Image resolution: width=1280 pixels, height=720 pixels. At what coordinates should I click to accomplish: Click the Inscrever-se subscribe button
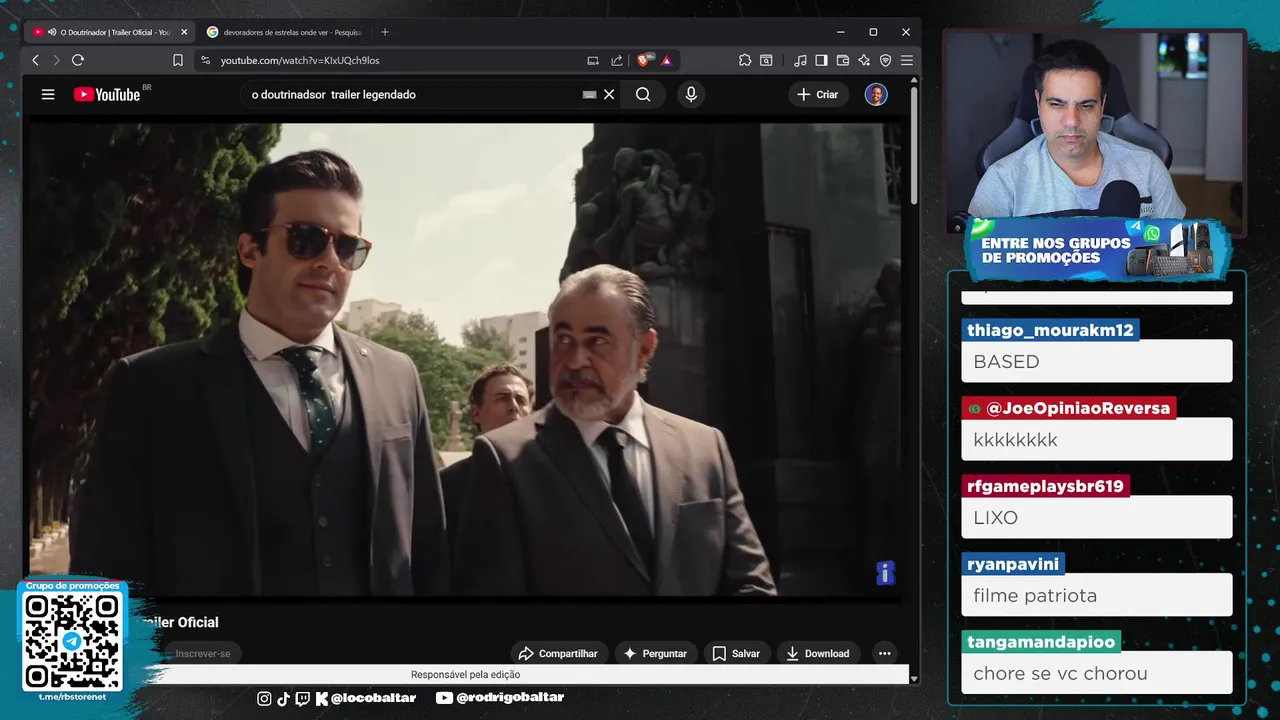pyautogui.click(x=203, y=653)
